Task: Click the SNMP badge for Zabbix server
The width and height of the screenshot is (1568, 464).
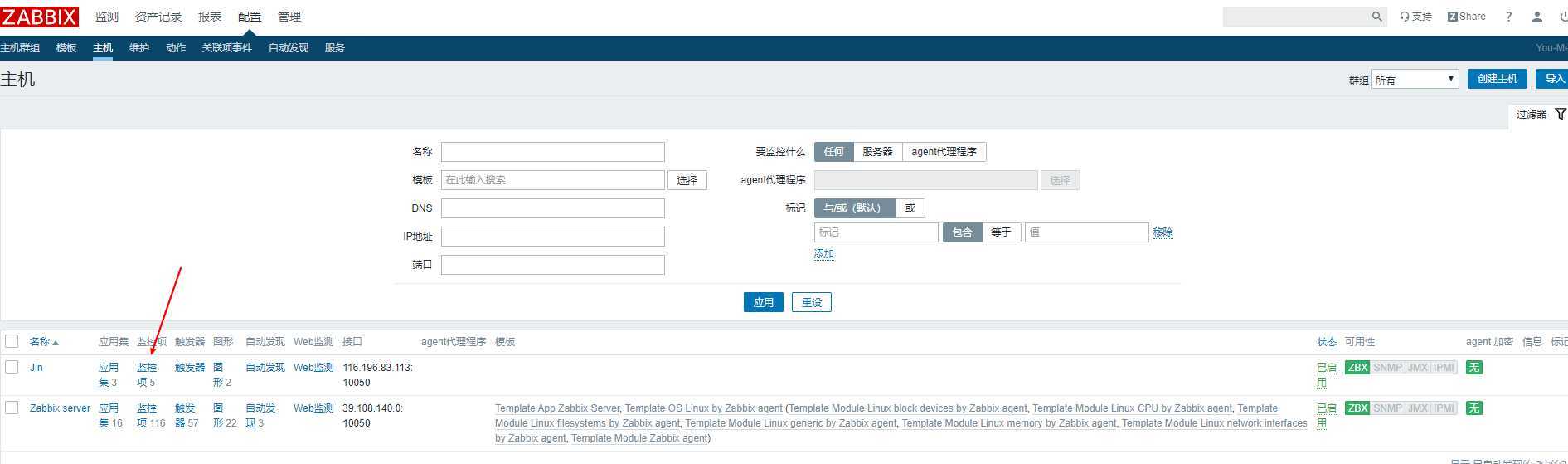Action: click(x=1387, y=408)
